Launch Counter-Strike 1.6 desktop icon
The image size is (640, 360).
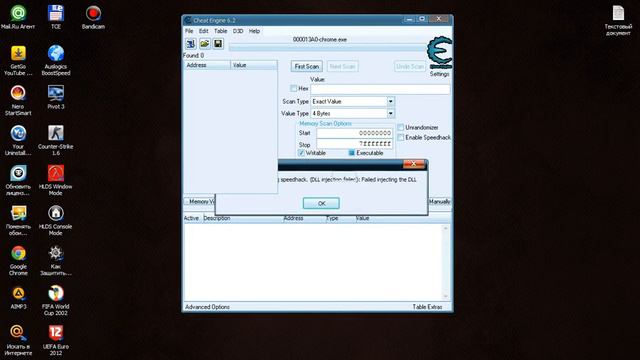click(56, 140)
